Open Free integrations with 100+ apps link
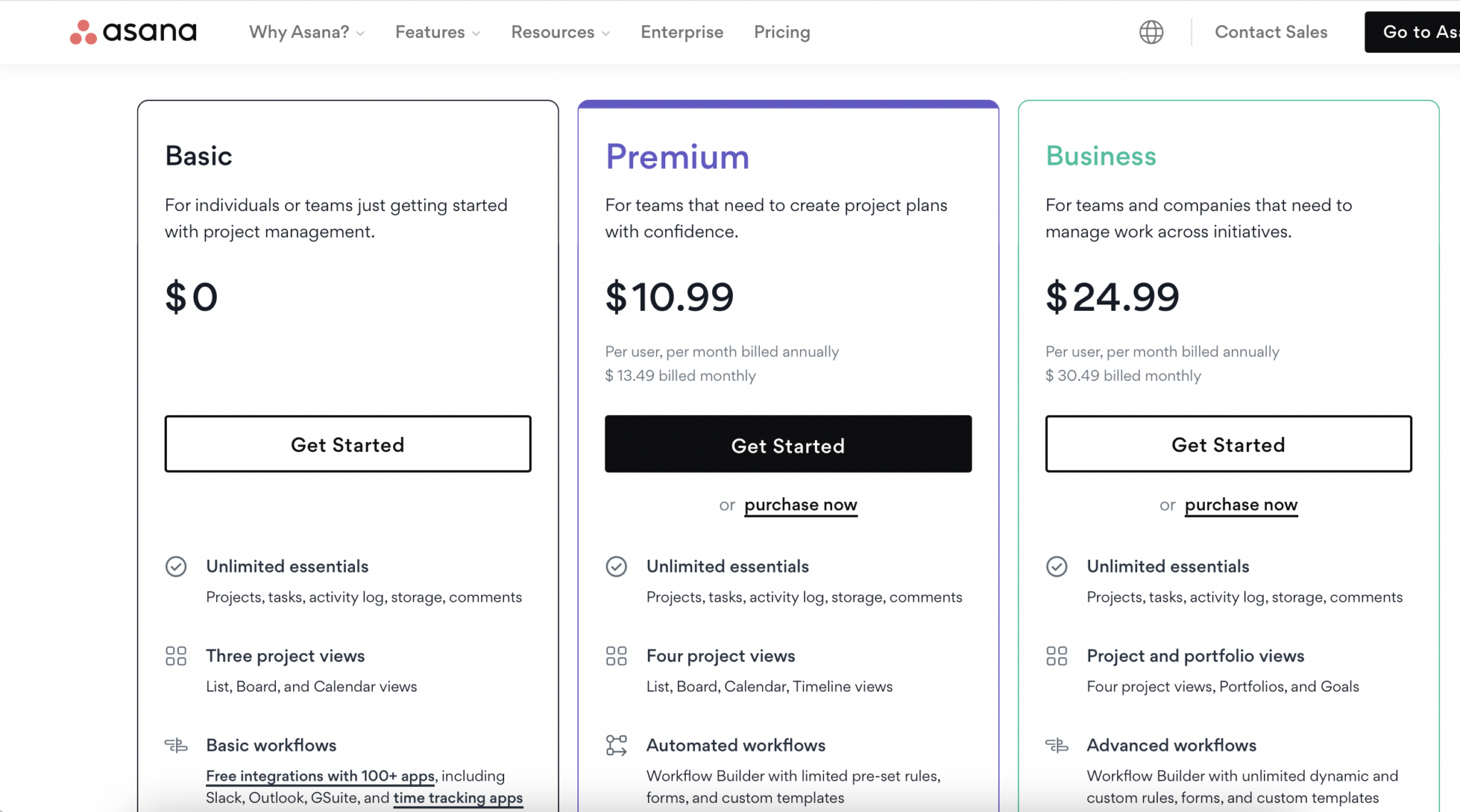 click(320, 776)
